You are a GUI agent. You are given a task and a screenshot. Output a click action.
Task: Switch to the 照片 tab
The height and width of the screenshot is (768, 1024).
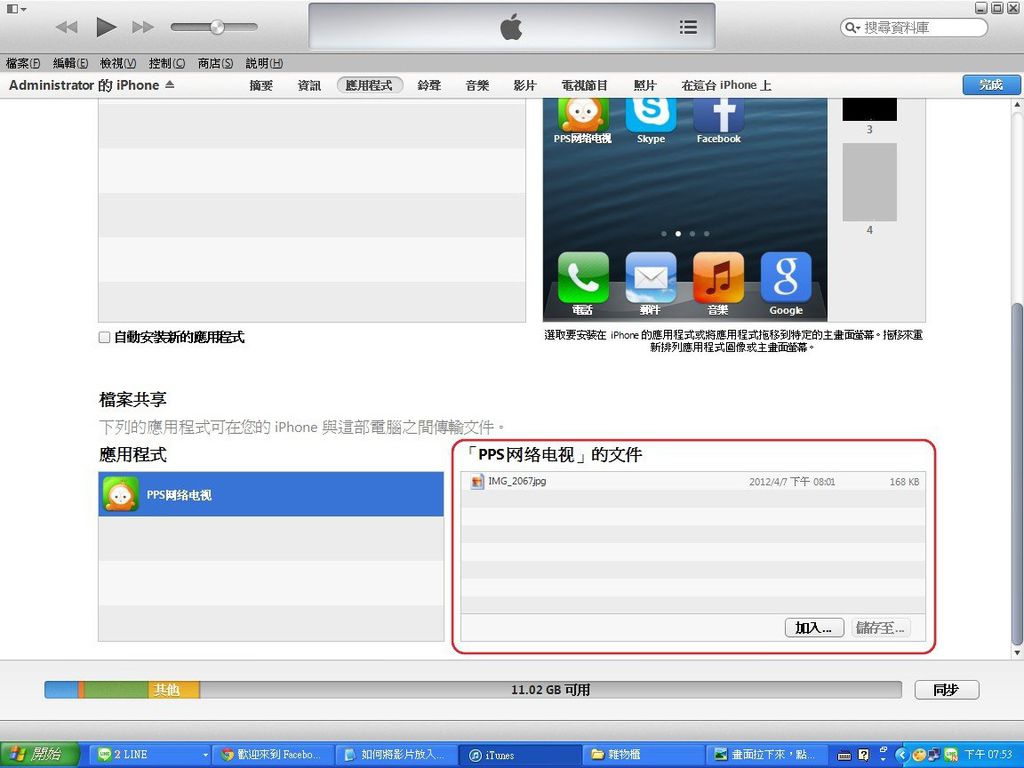tap(645, 86)
